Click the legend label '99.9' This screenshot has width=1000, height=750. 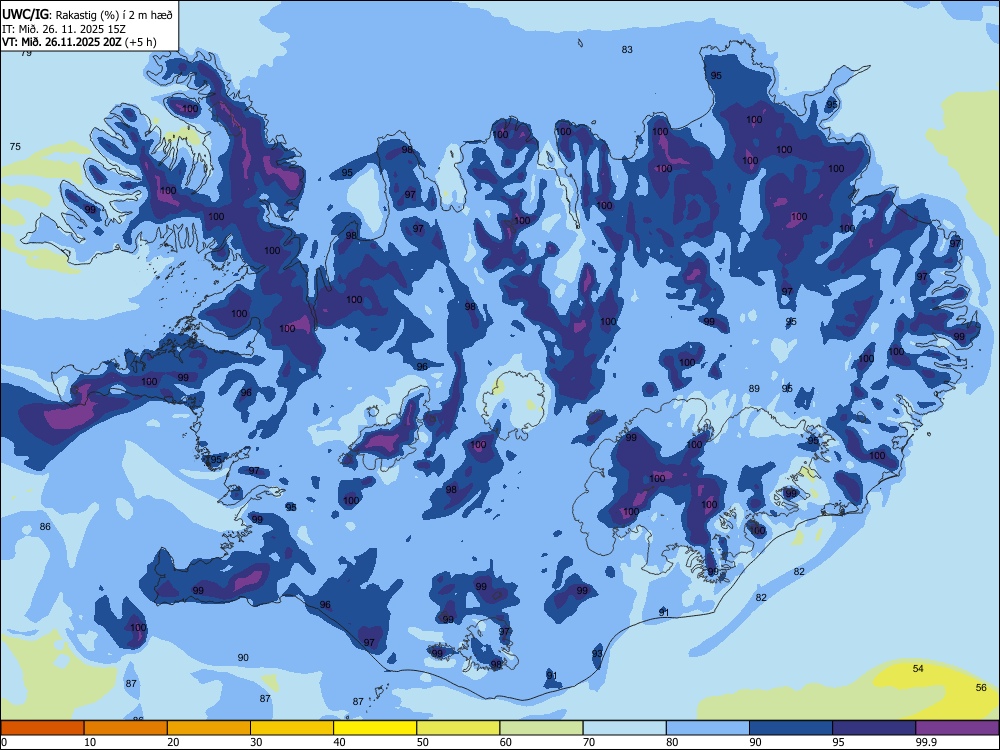click(925, 742)
